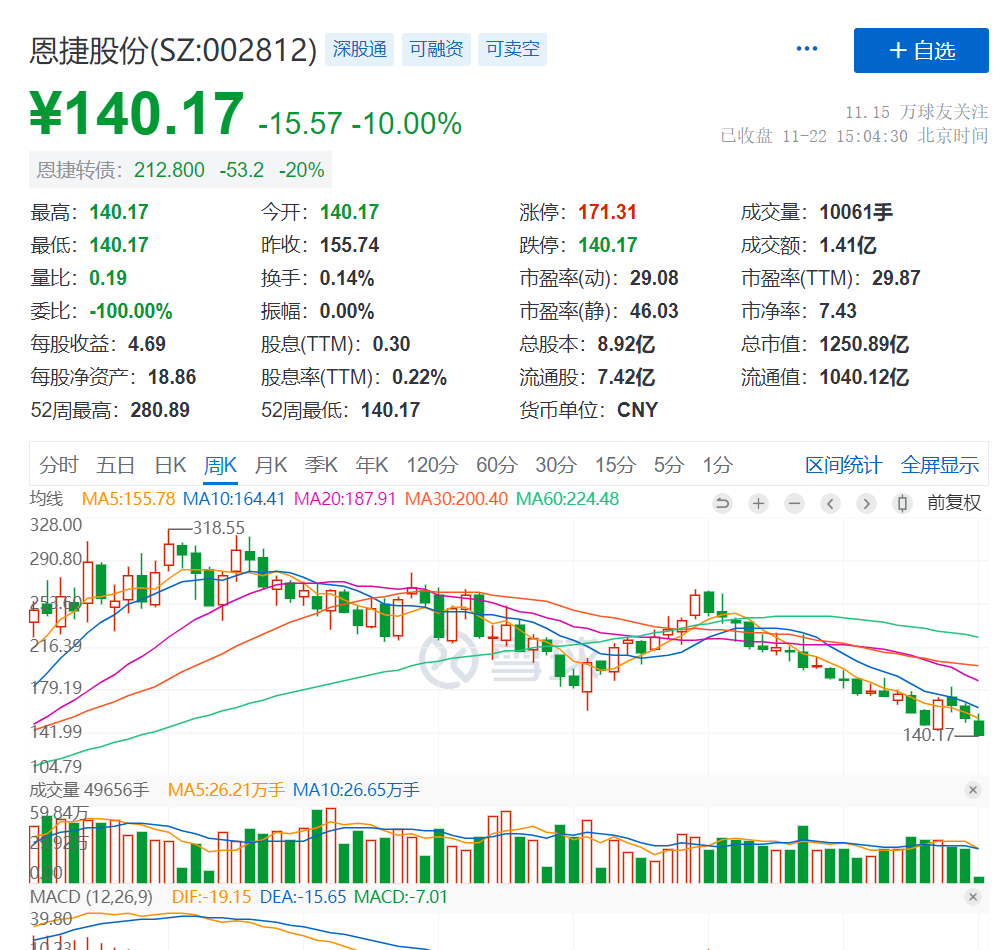Click the chart reset (undo arrow) icon
This screenshot has width=1000, height=950.
722,503
